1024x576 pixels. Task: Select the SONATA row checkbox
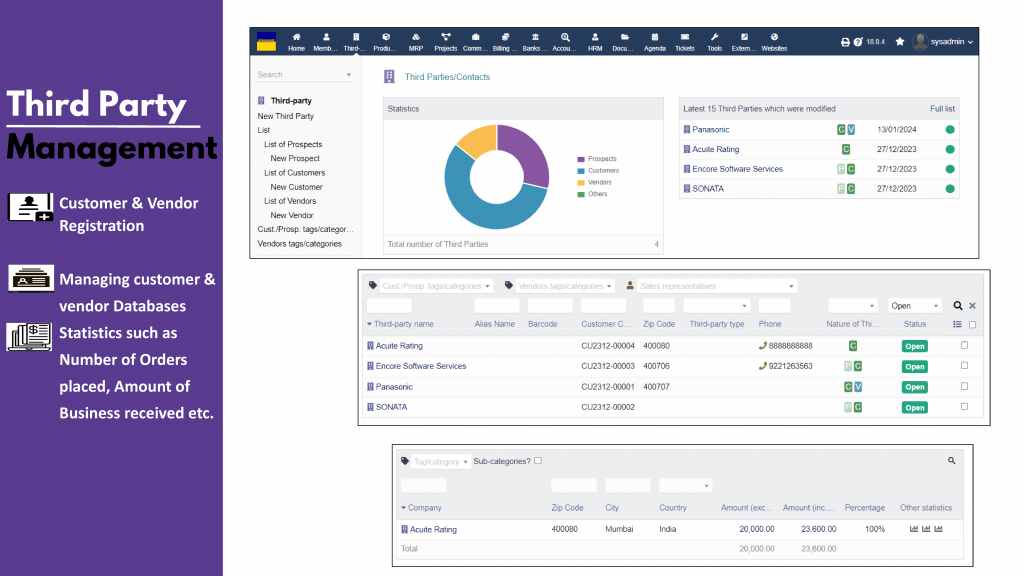pyautogui.click(x=964, y=407)
